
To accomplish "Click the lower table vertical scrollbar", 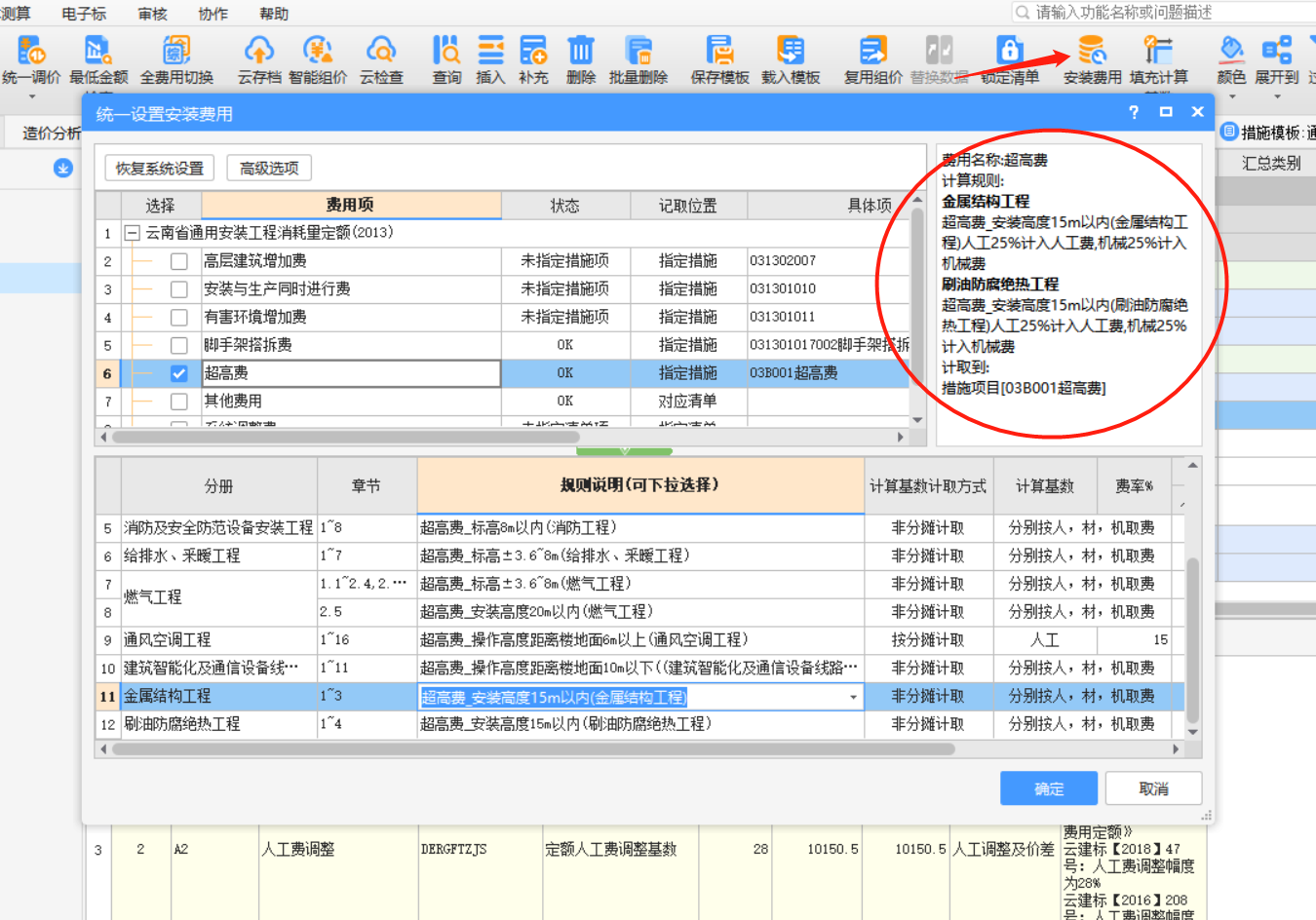I will pos(1192,639).
